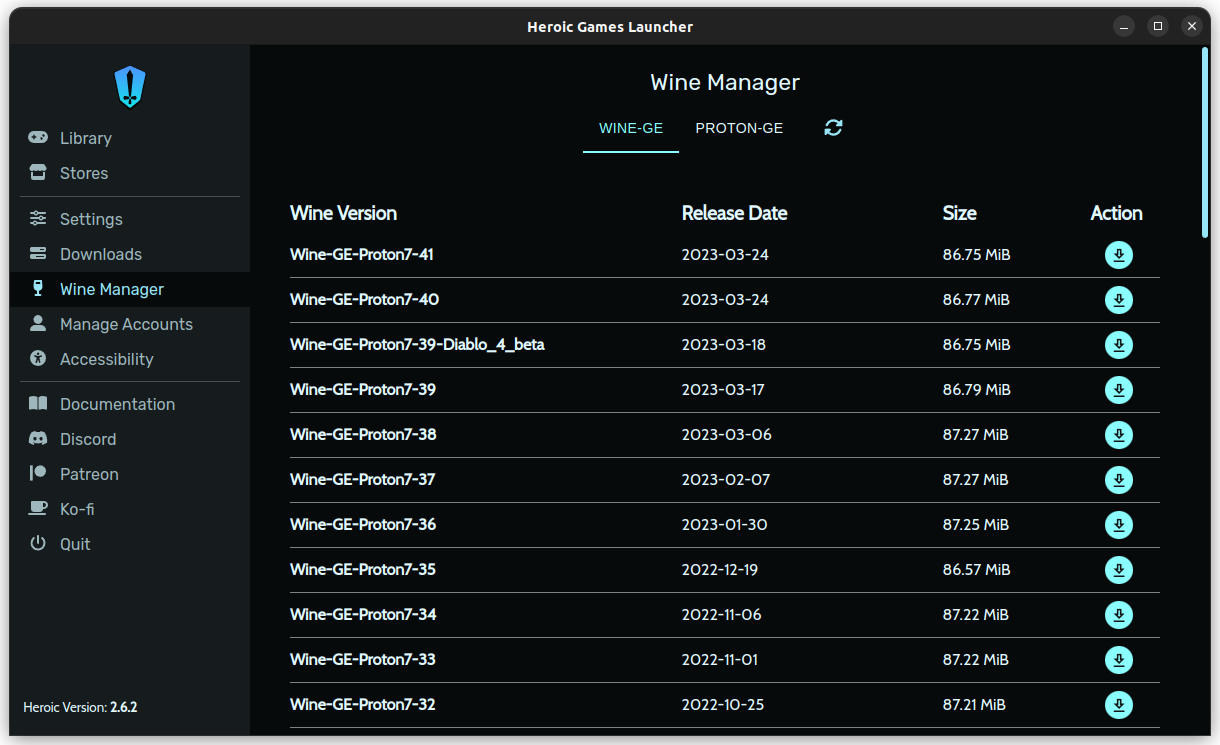Switch to the PROTON-GE tab

coord(739,128)
